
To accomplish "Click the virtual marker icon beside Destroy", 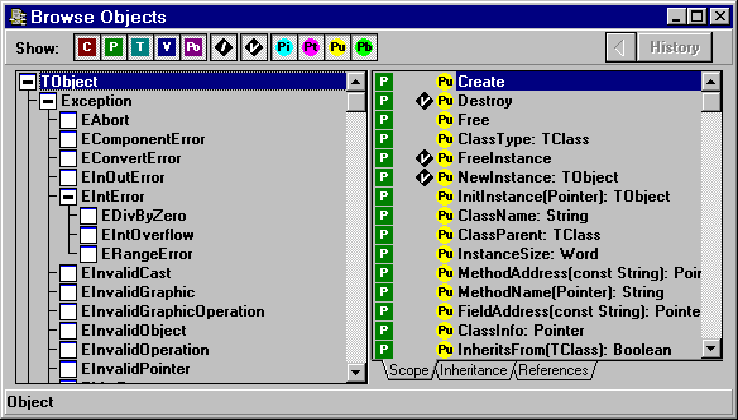I will pos(424,101).
